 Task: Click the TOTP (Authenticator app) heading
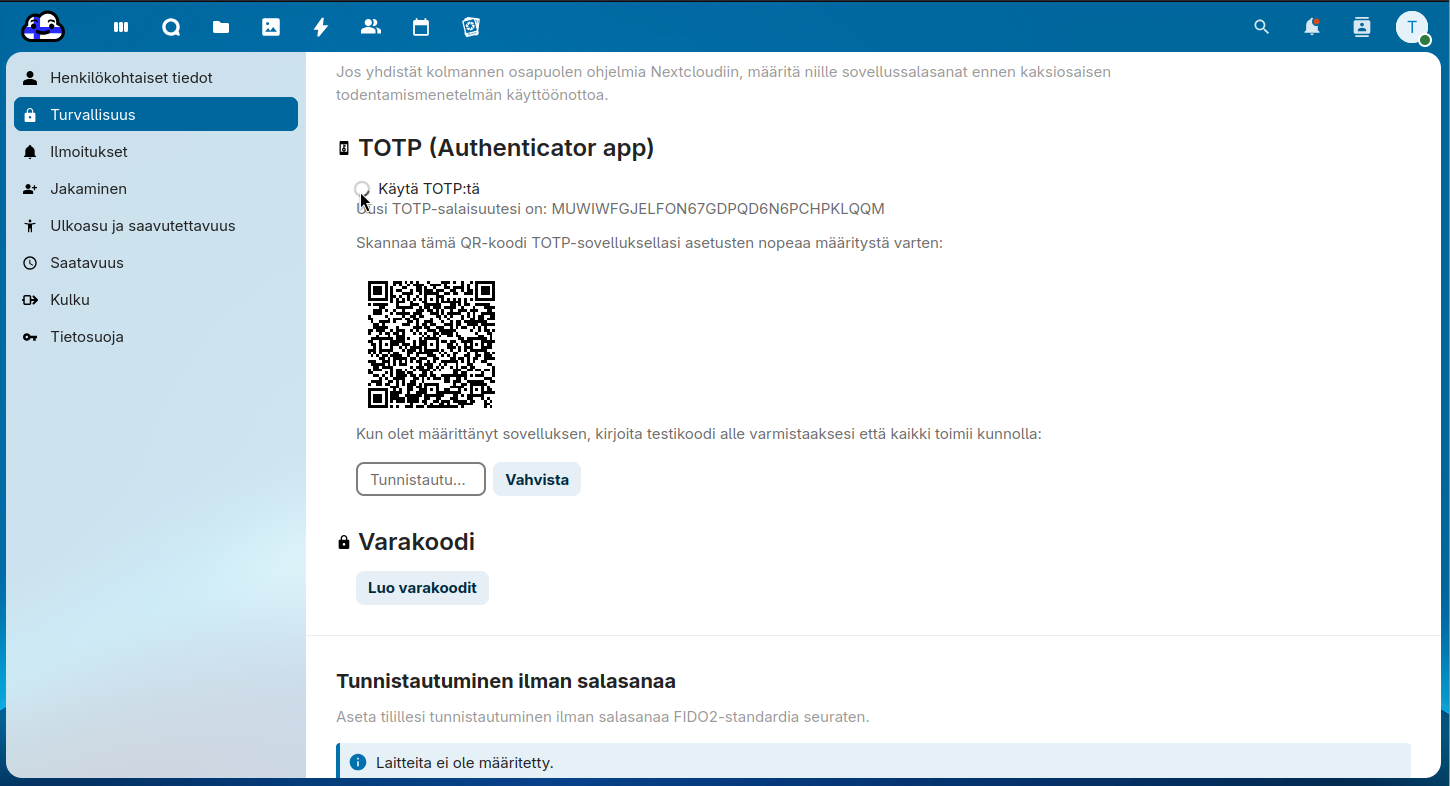tap(506, 148)
